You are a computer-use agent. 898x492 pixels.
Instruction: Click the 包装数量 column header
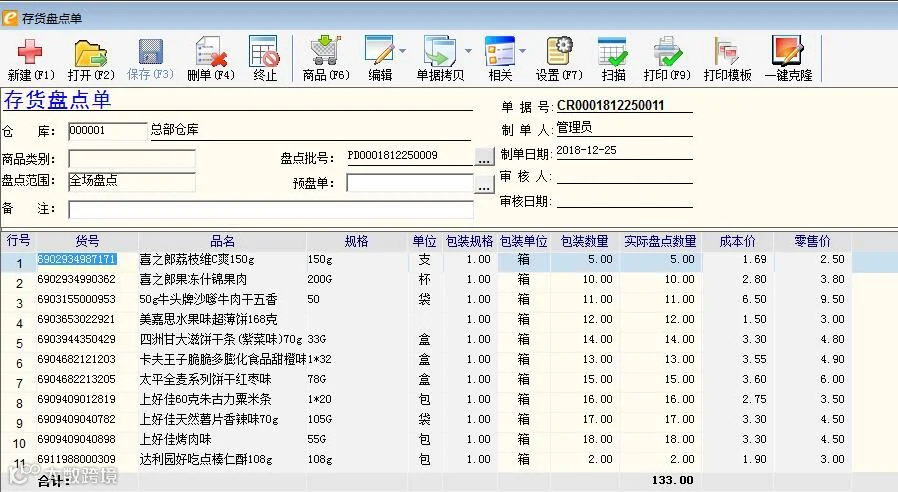point(584,241)
